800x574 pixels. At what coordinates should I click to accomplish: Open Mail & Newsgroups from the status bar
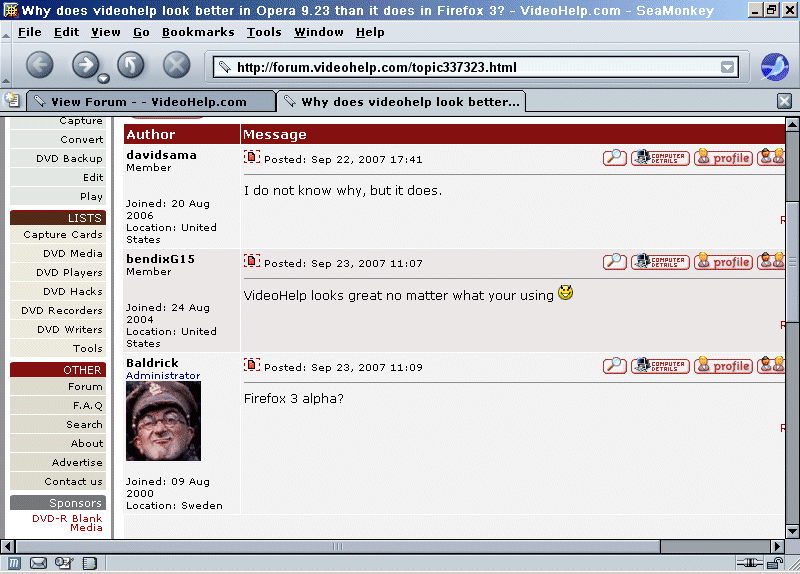(38, 563)
